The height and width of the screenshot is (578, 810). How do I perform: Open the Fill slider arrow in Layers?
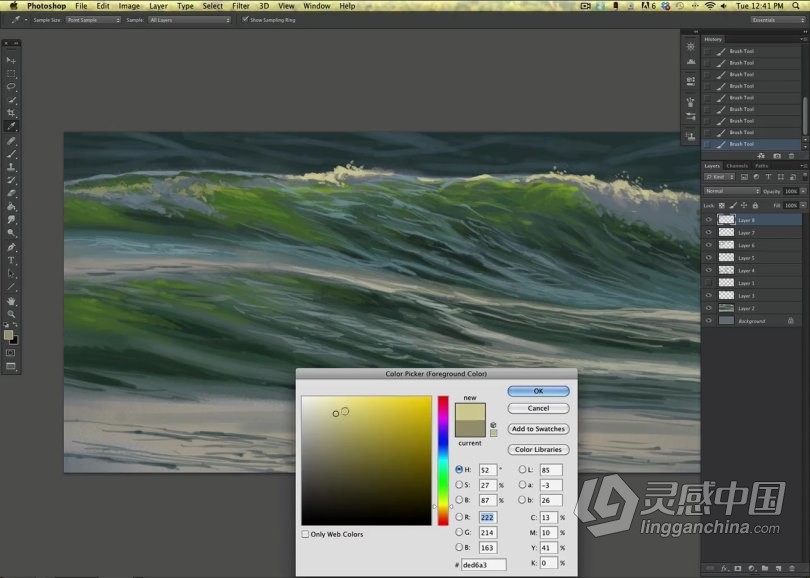(x=803, y=206)
